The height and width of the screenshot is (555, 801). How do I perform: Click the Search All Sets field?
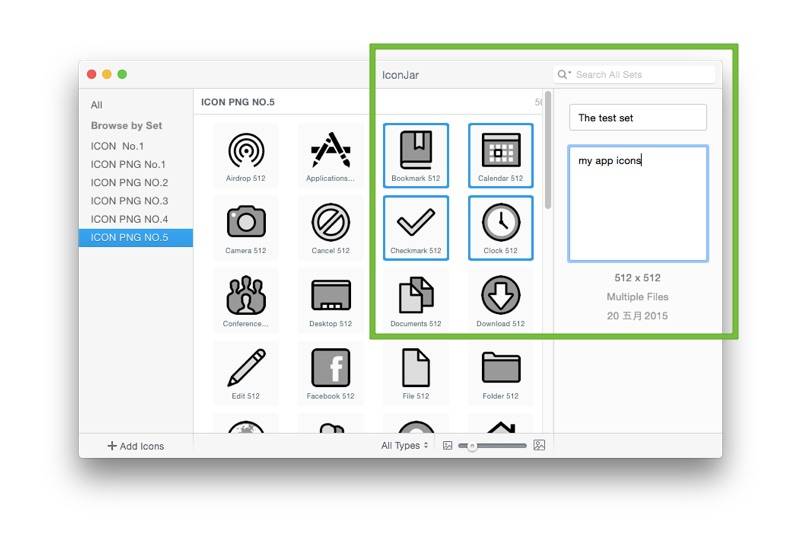(642, 75)
